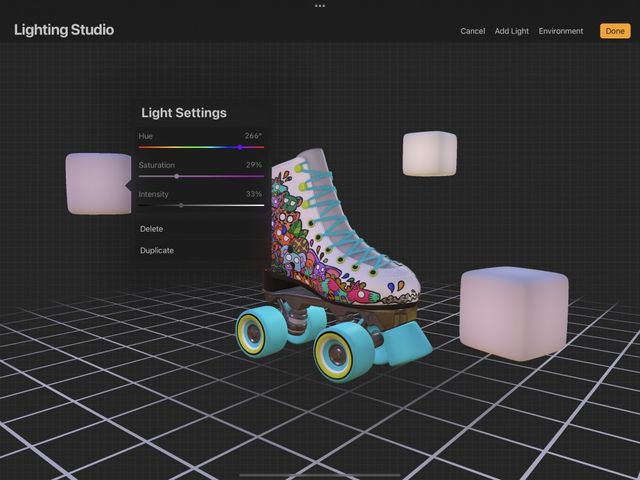Click the Lighting Studio title
The image size is (640, 480).
pyautogui.click(x=64, y=30)
